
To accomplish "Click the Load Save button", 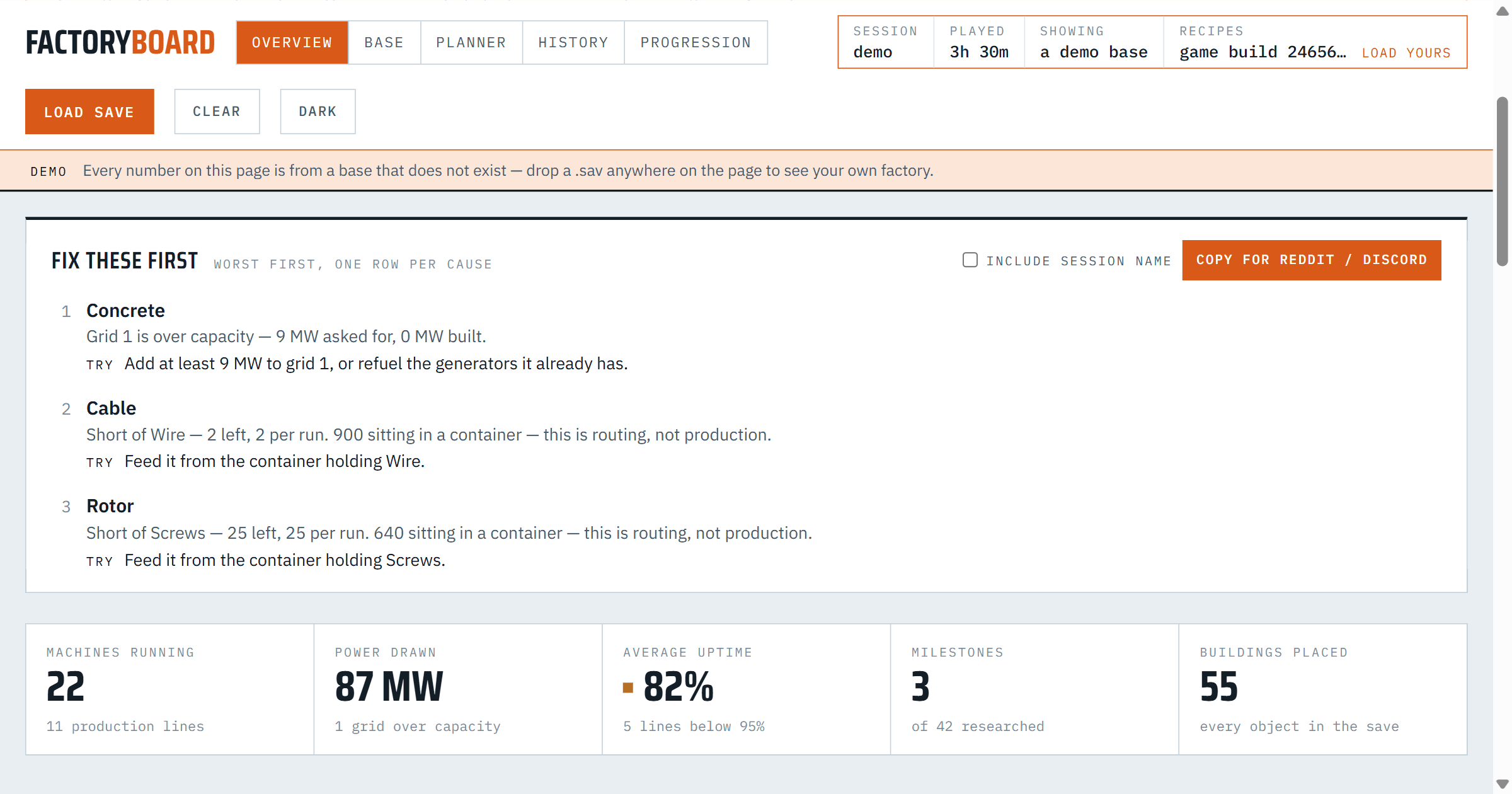I will tap(89, 112).
